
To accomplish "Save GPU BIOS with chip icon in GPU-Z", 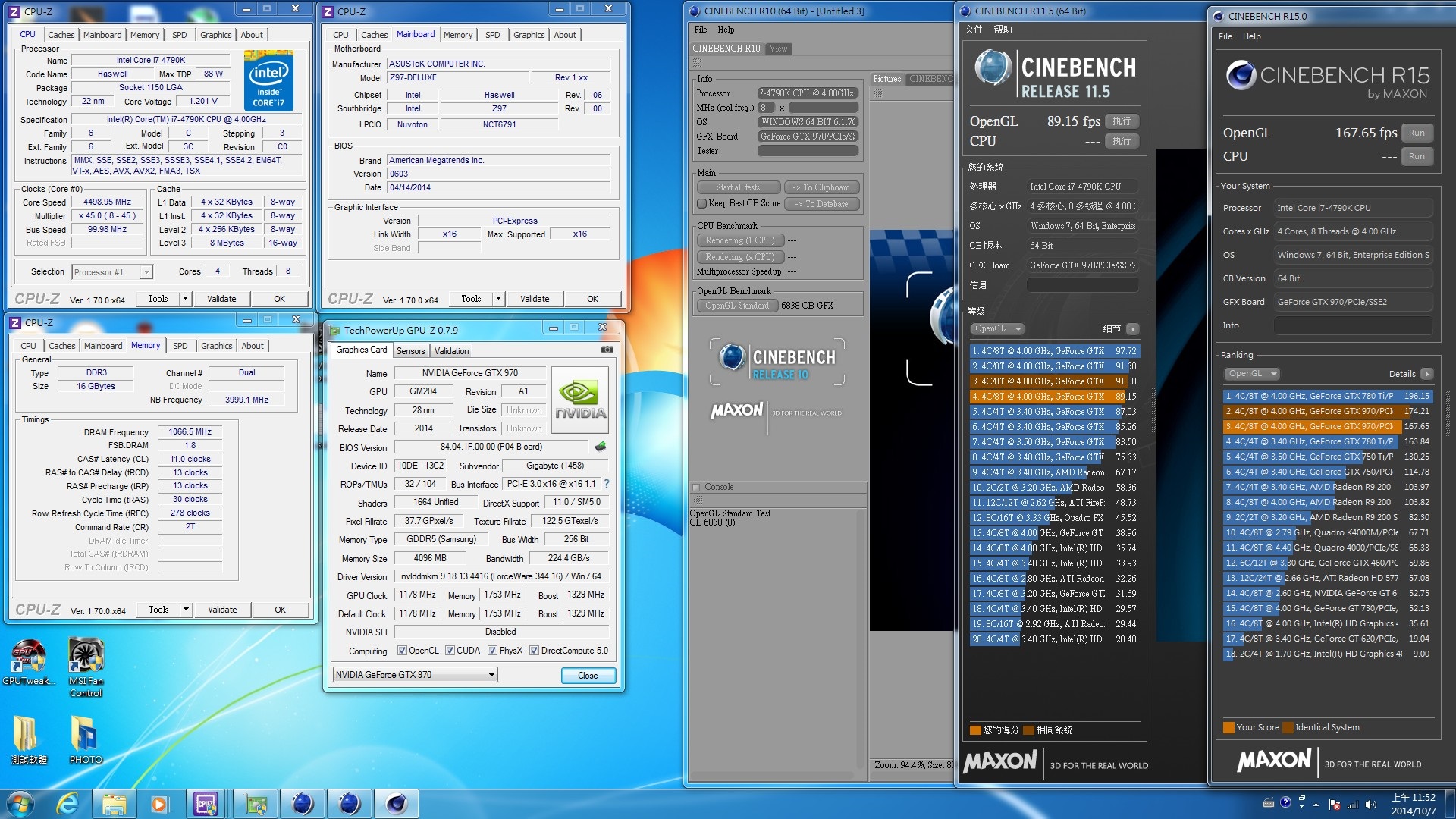I will point(601,447).
